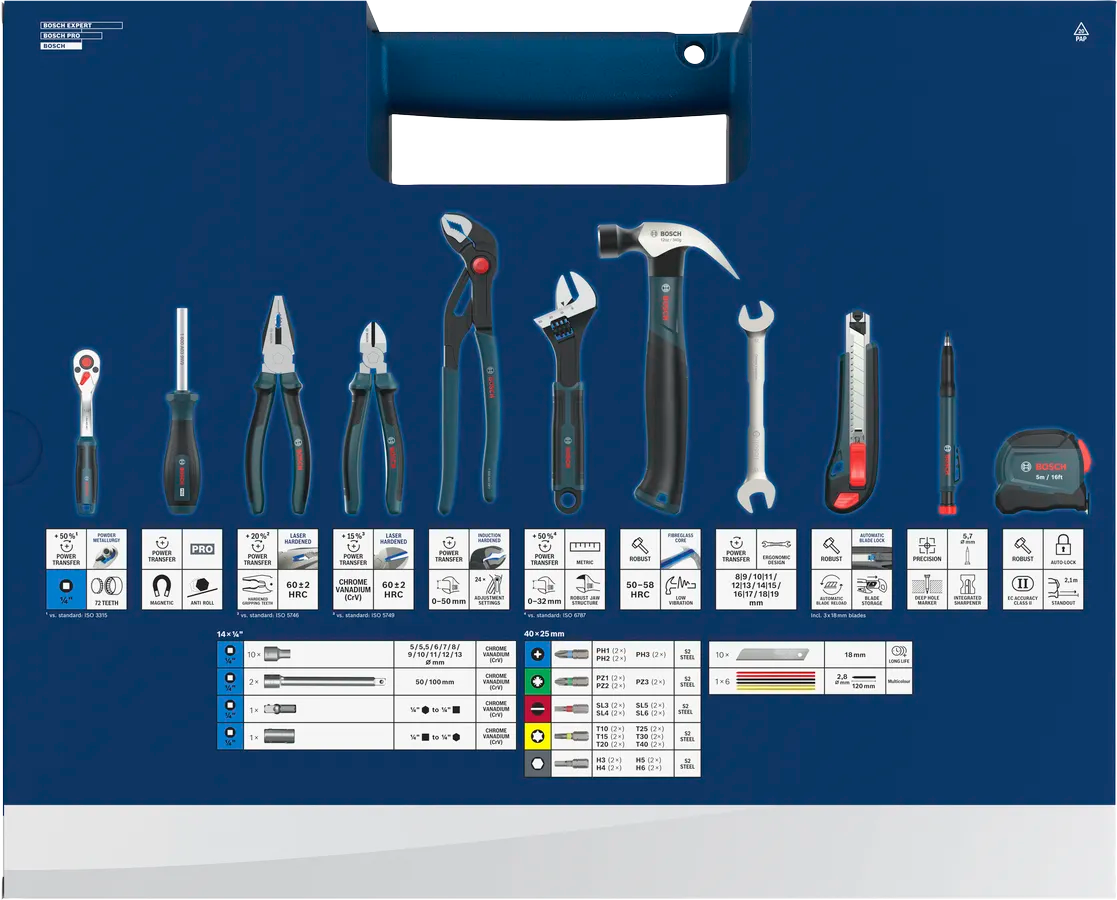Click the BOSCH EXPERT label
The image size is (1117, 900).
click(x=81, y=26)
